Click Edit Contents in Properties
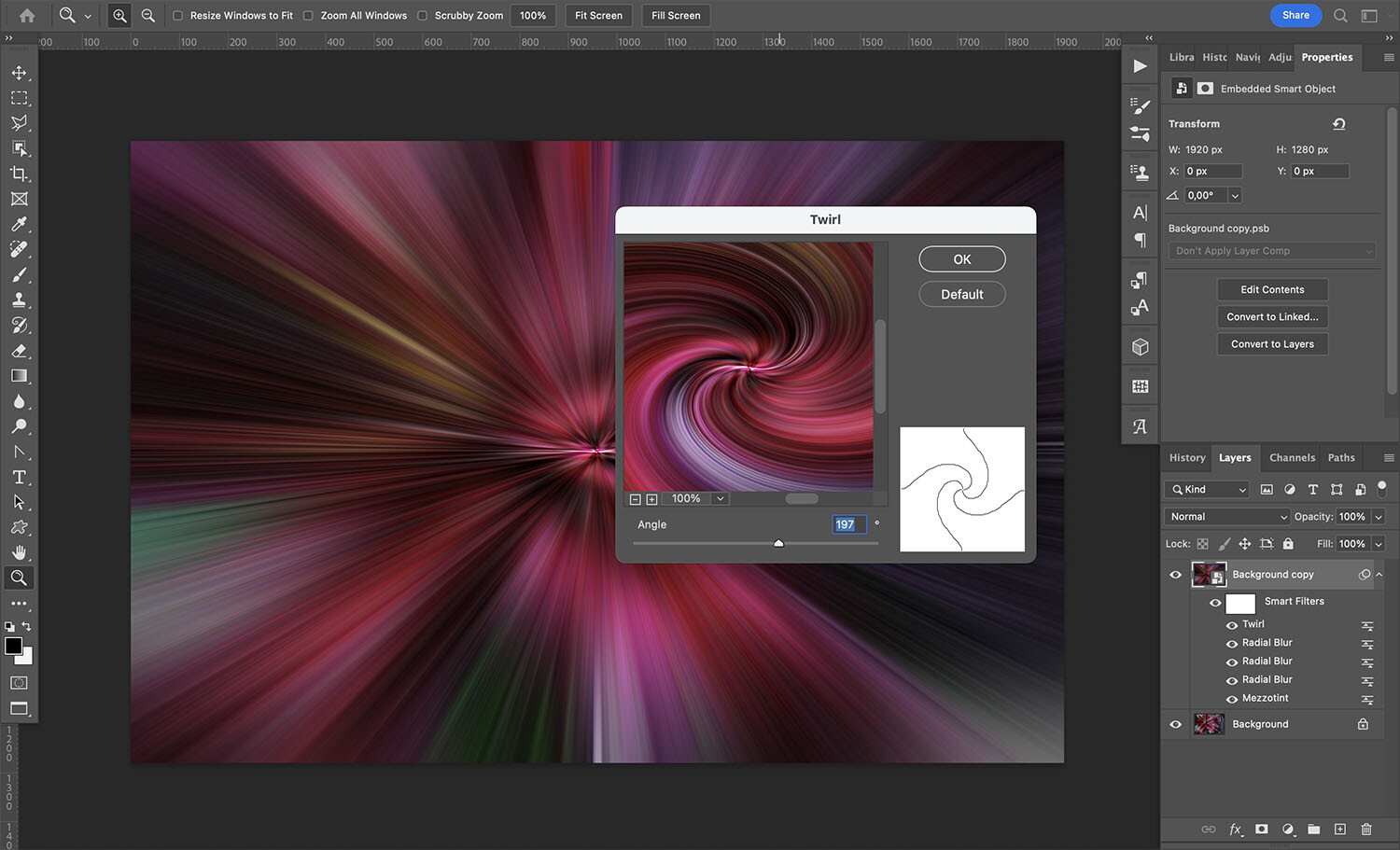The width and height of the screenshot is (1400, 850). (1272, 289)
